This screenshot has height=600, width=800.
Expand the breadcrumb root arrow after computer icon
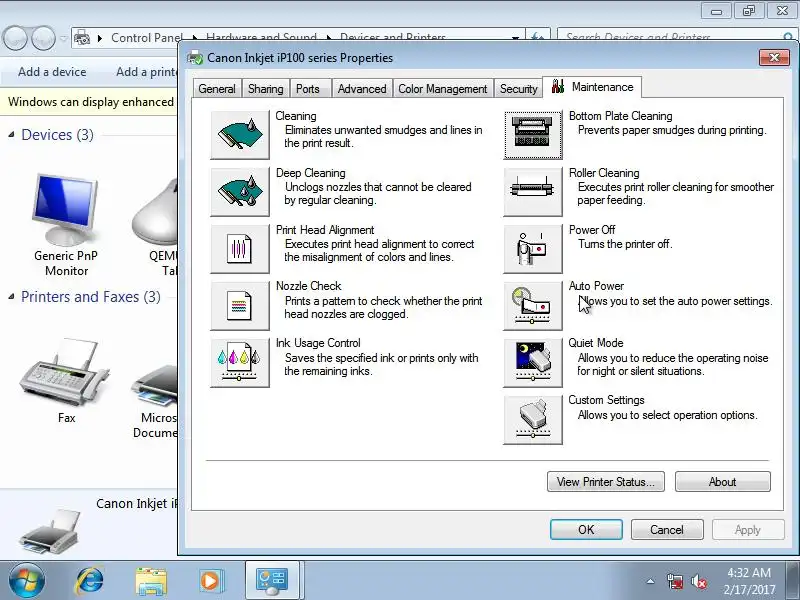pyautogui.click(x=99, y=38)
